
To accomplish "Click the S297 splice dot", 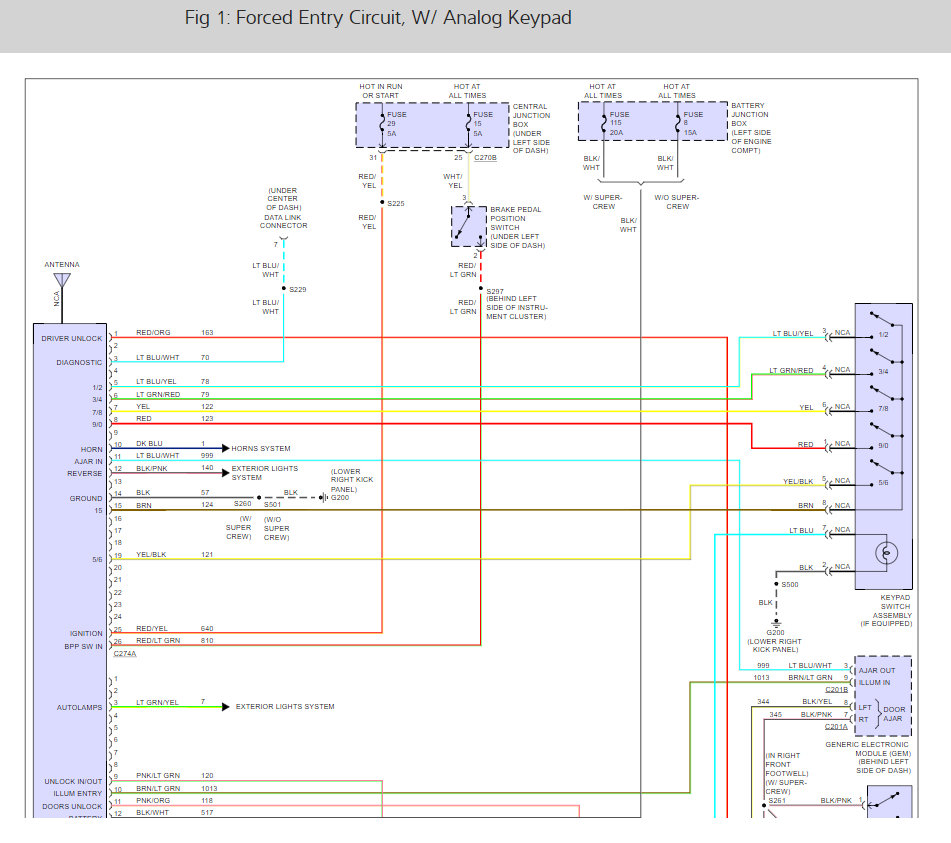I will [x=480, y=289].
